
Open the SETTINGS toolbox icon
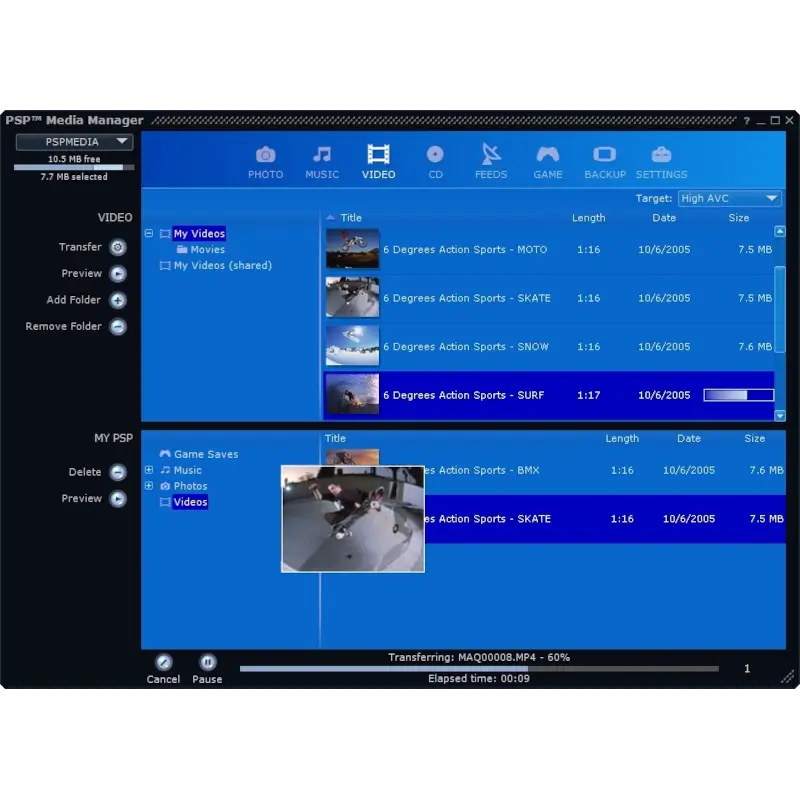click(x=661, y=155)
